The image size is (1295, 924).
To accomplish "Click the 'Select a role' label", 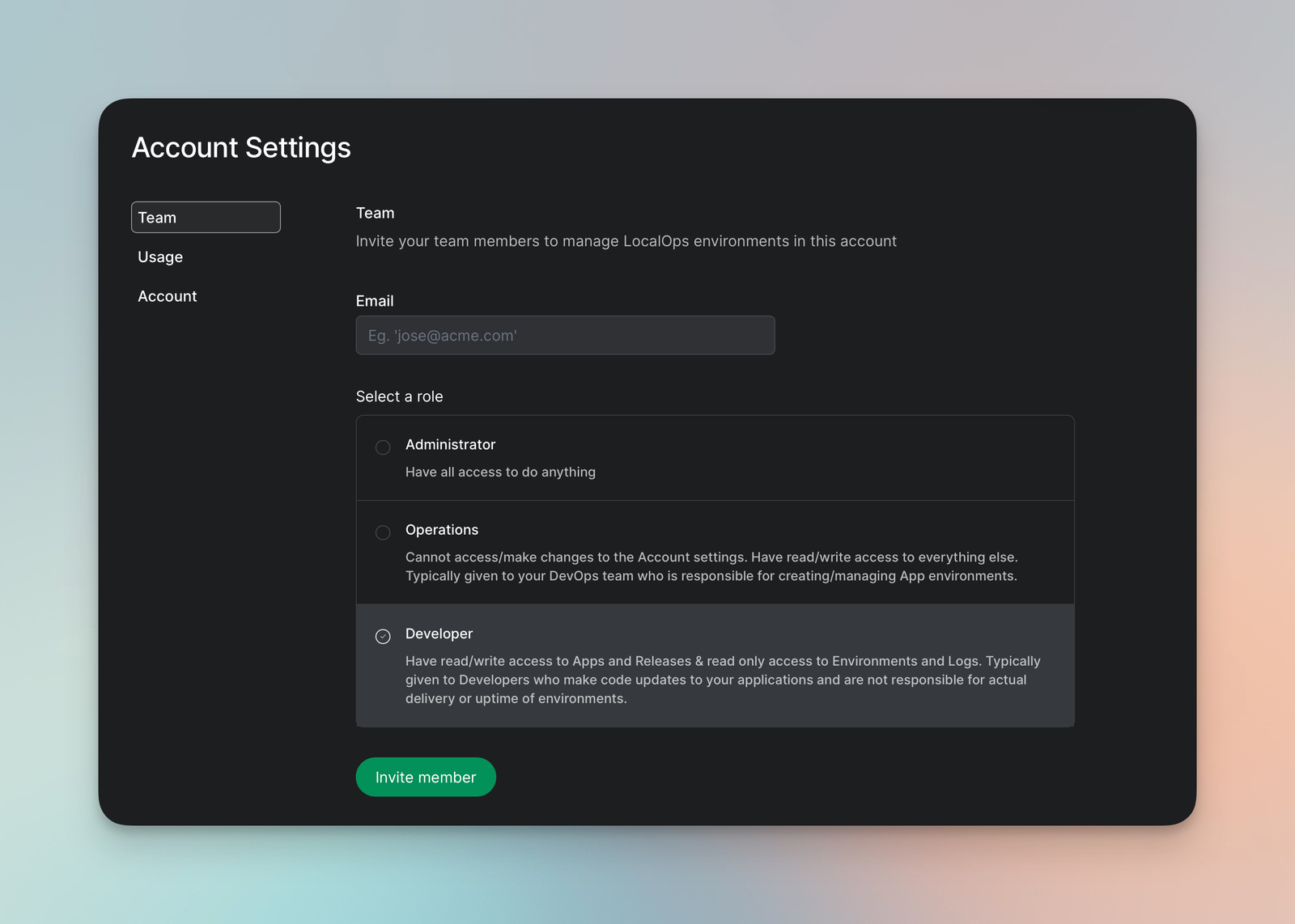I will click(x=399, y=396).
